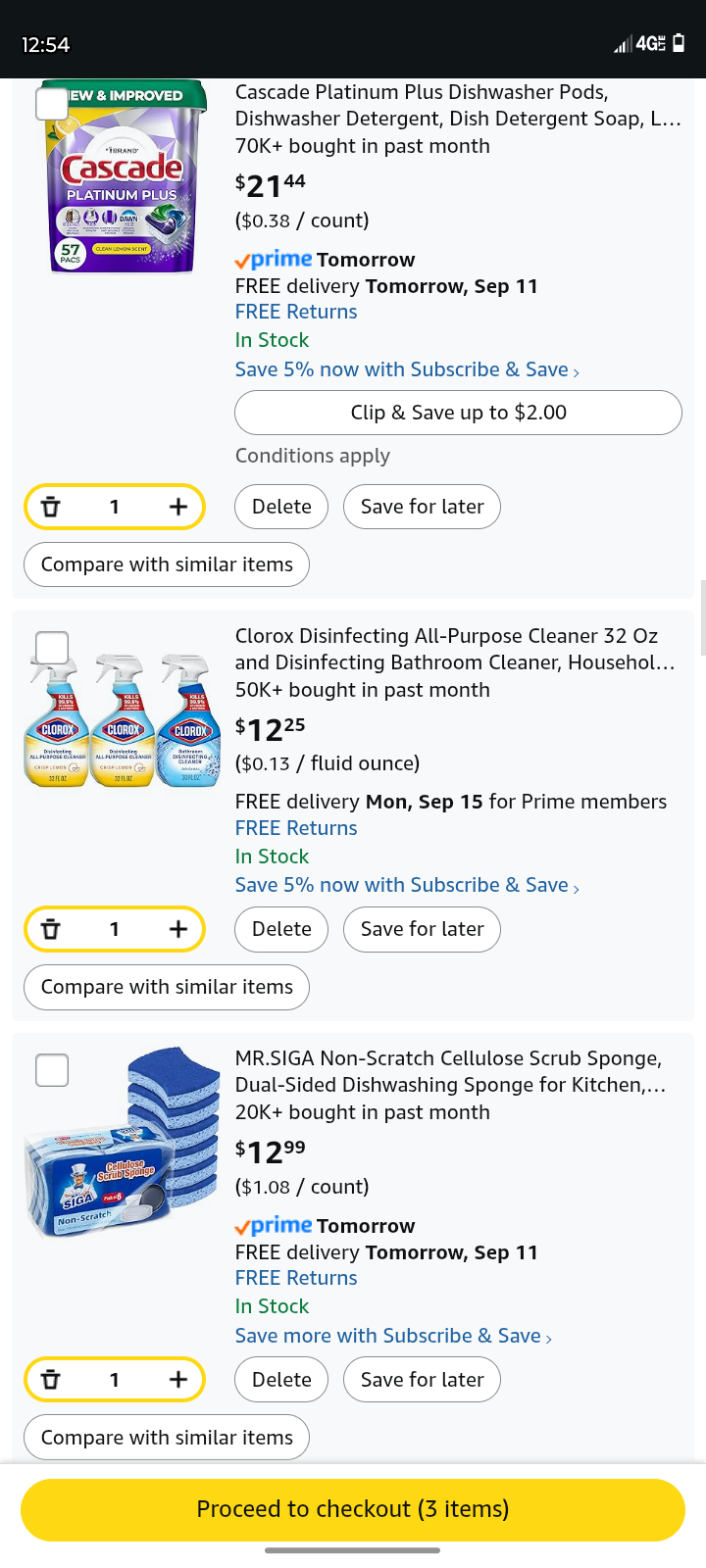Screen dimensions: 706x1568
Task: Increase Clorox quantity with plus icon
Action: tap(177, 929)
